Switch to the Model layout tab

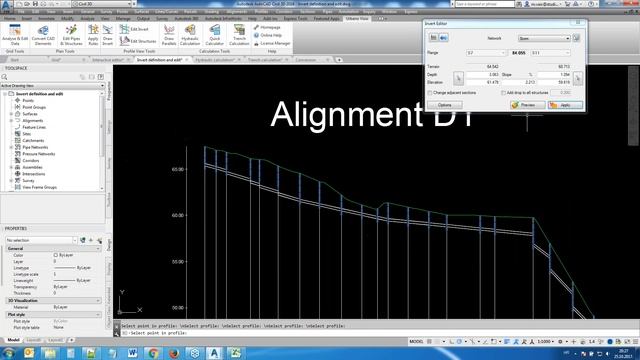(13, 340)
